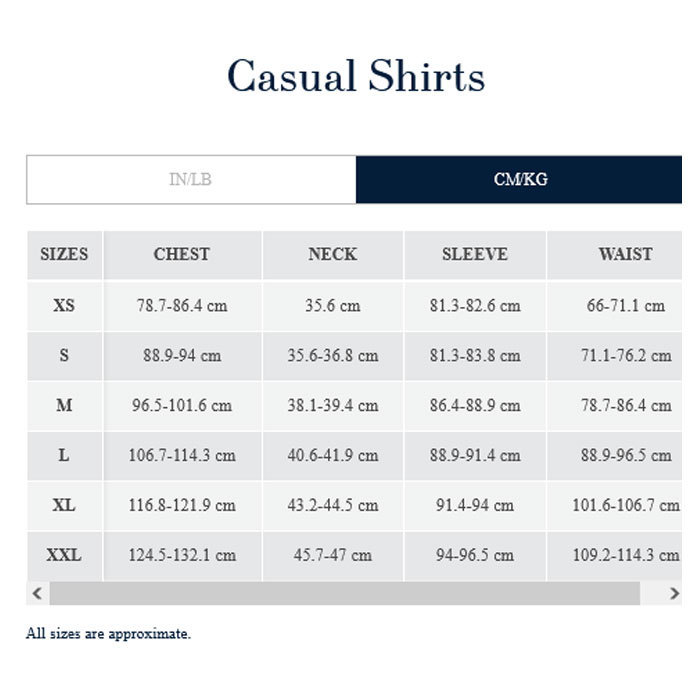Click the right scroll arrow under table
Screen dimensions: 700x700
(x=674, y=593)
